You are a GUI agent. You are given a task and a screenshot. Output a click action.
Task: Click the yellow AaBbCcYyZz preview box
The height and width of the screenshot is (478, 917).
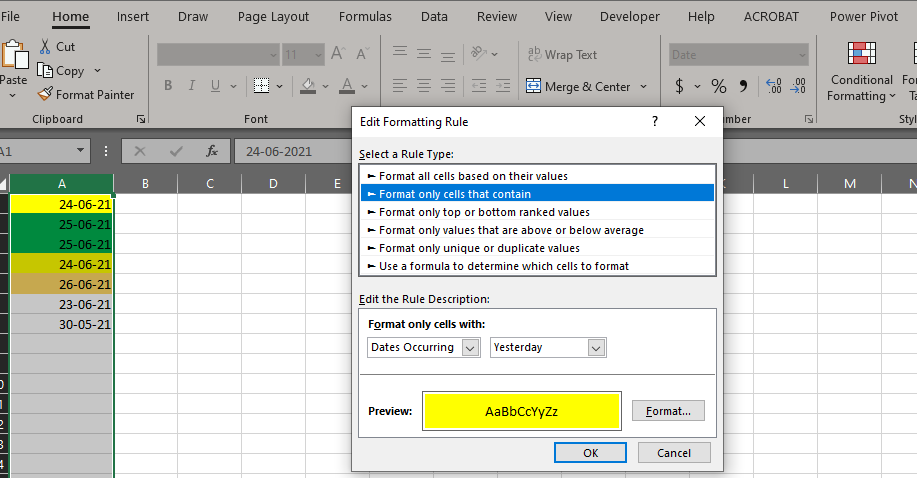522,411
